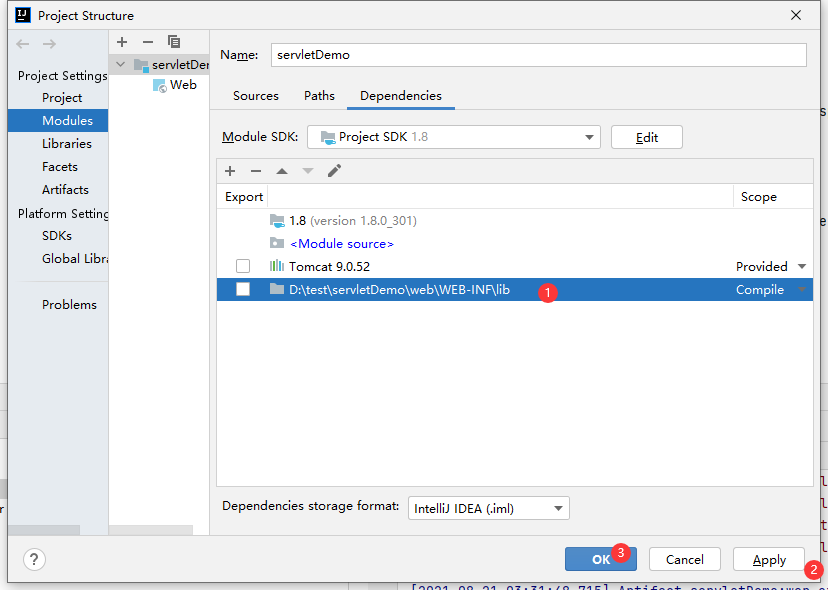Select Modules in the settings sidebar
The height and width of the screenshot is (590, 828).
click(x=58, y=120)
